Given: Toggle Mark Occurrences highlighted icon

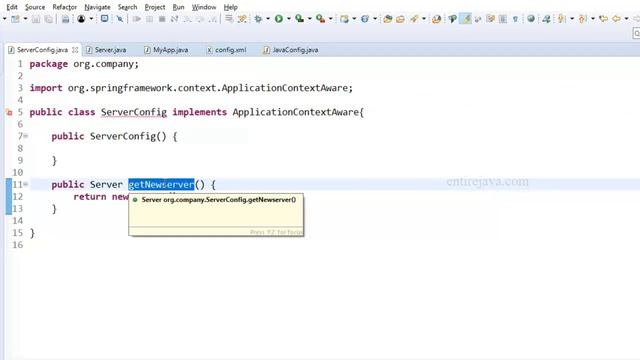Looking at the screenshot, I should click(x=465, y=19).
